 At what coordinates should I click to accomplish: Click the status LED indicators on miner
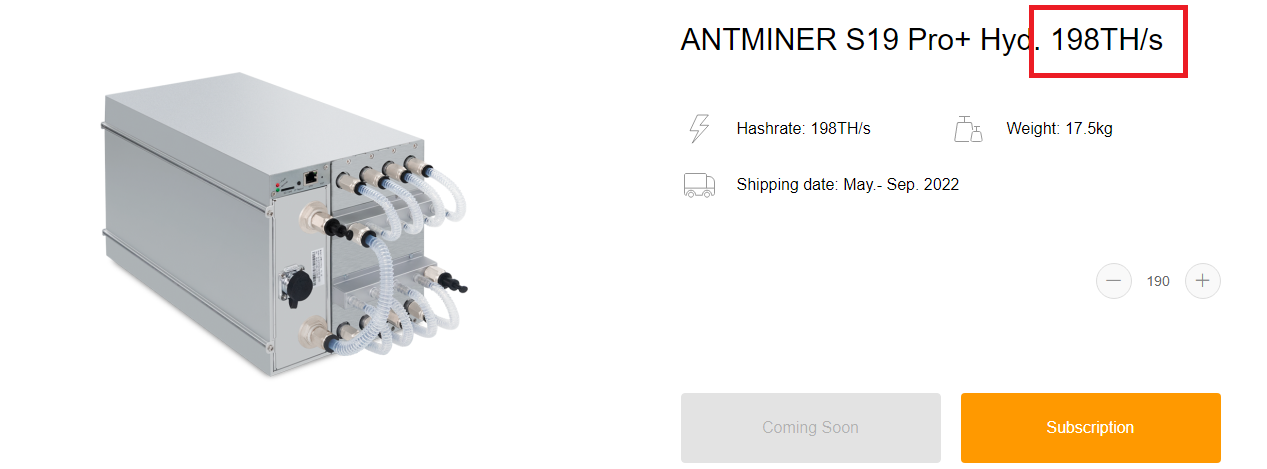coord(278,185)
